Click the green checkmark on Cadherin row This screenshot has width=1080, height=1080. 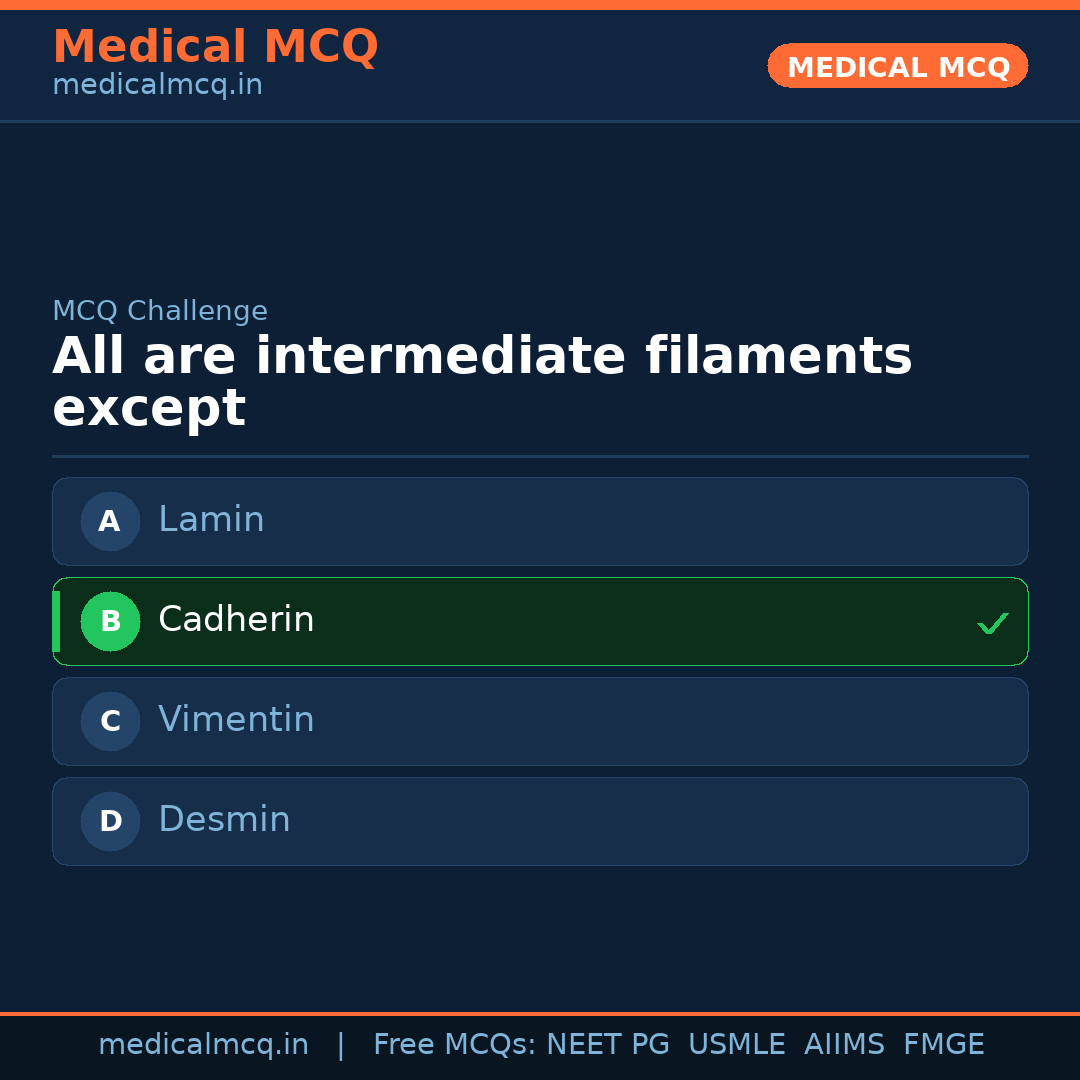coord(993,623)
